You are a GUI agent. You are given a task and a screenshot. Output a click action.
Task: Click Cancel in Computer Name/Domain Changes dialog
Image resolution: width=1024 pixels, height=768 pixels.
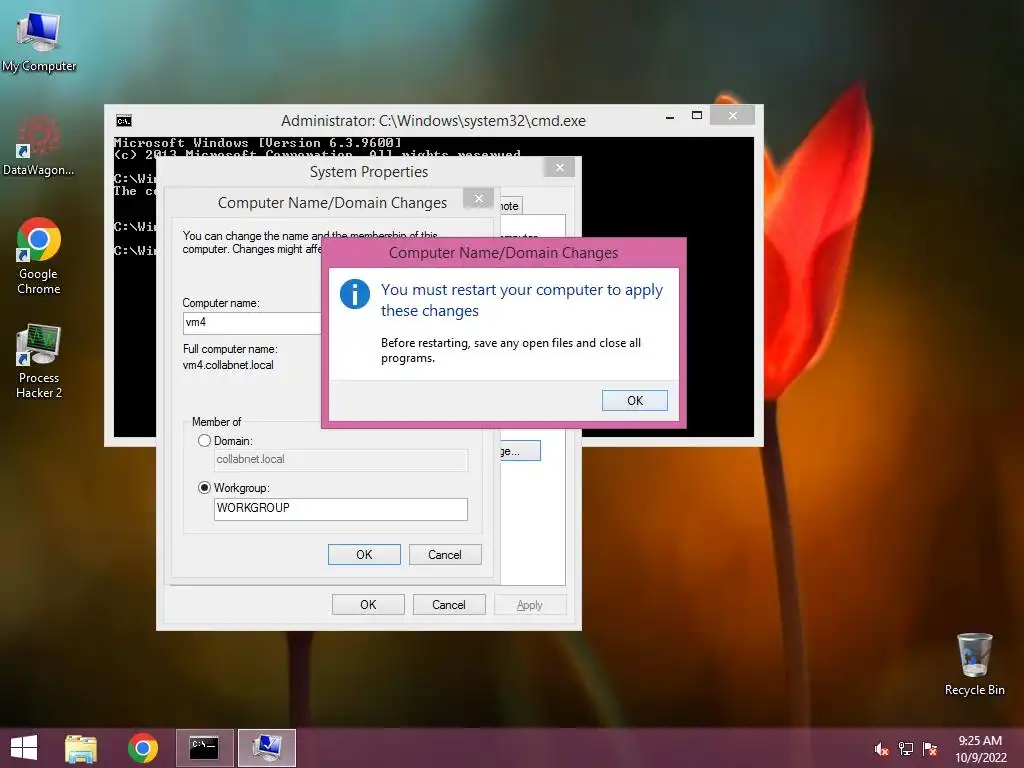(x=445, y=554)
